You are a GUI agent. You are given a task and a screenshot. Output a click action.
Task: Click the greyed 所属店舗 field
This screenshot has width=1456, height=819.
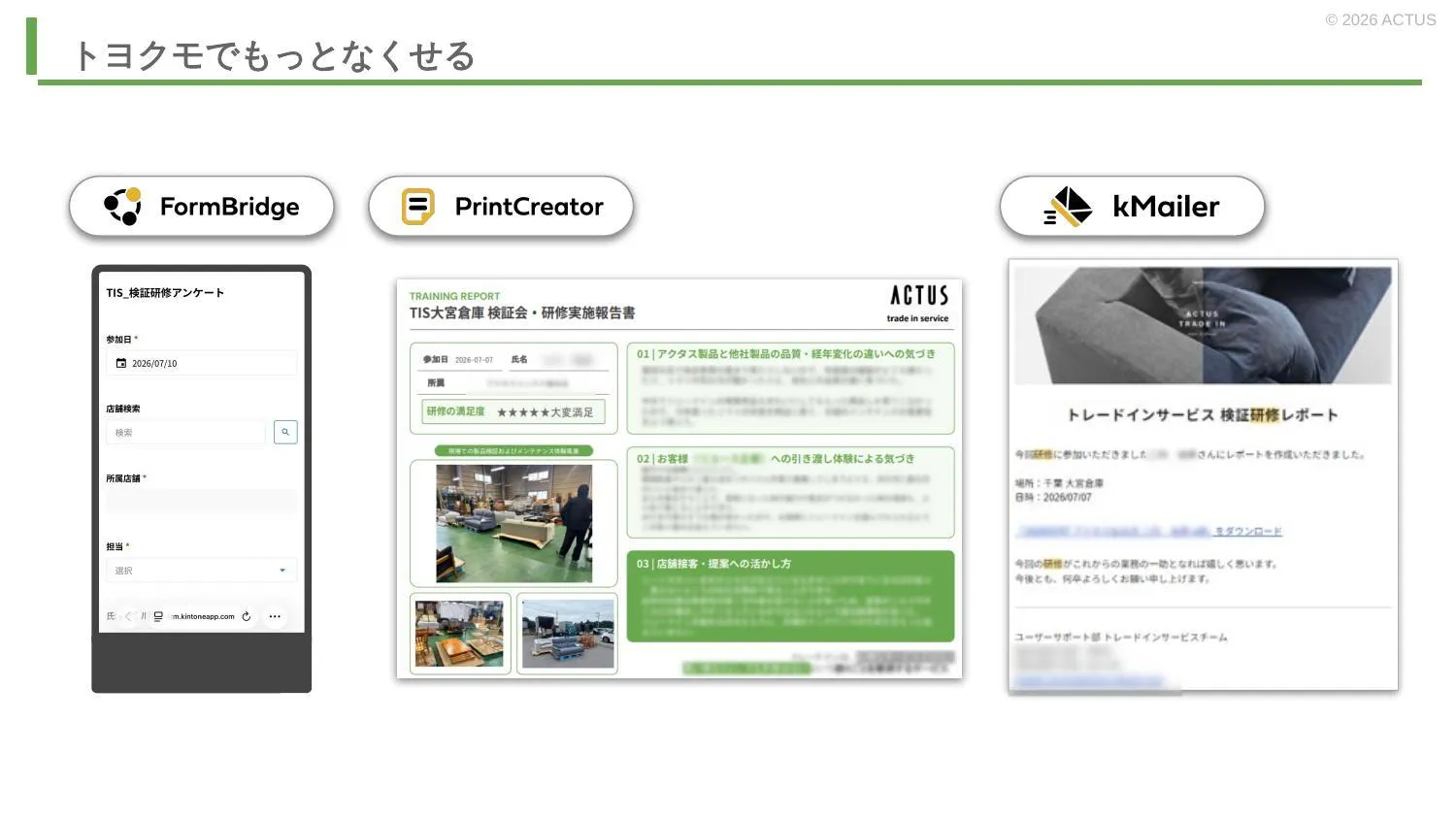coord(202,502)
